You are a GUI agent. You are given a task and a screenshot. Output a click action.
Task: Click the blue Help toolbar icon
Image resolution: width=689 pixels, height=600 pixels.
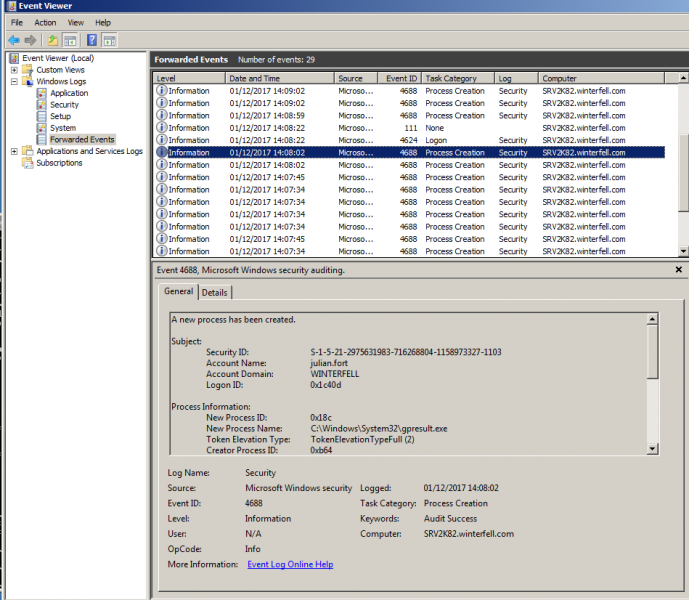[91, 40]
